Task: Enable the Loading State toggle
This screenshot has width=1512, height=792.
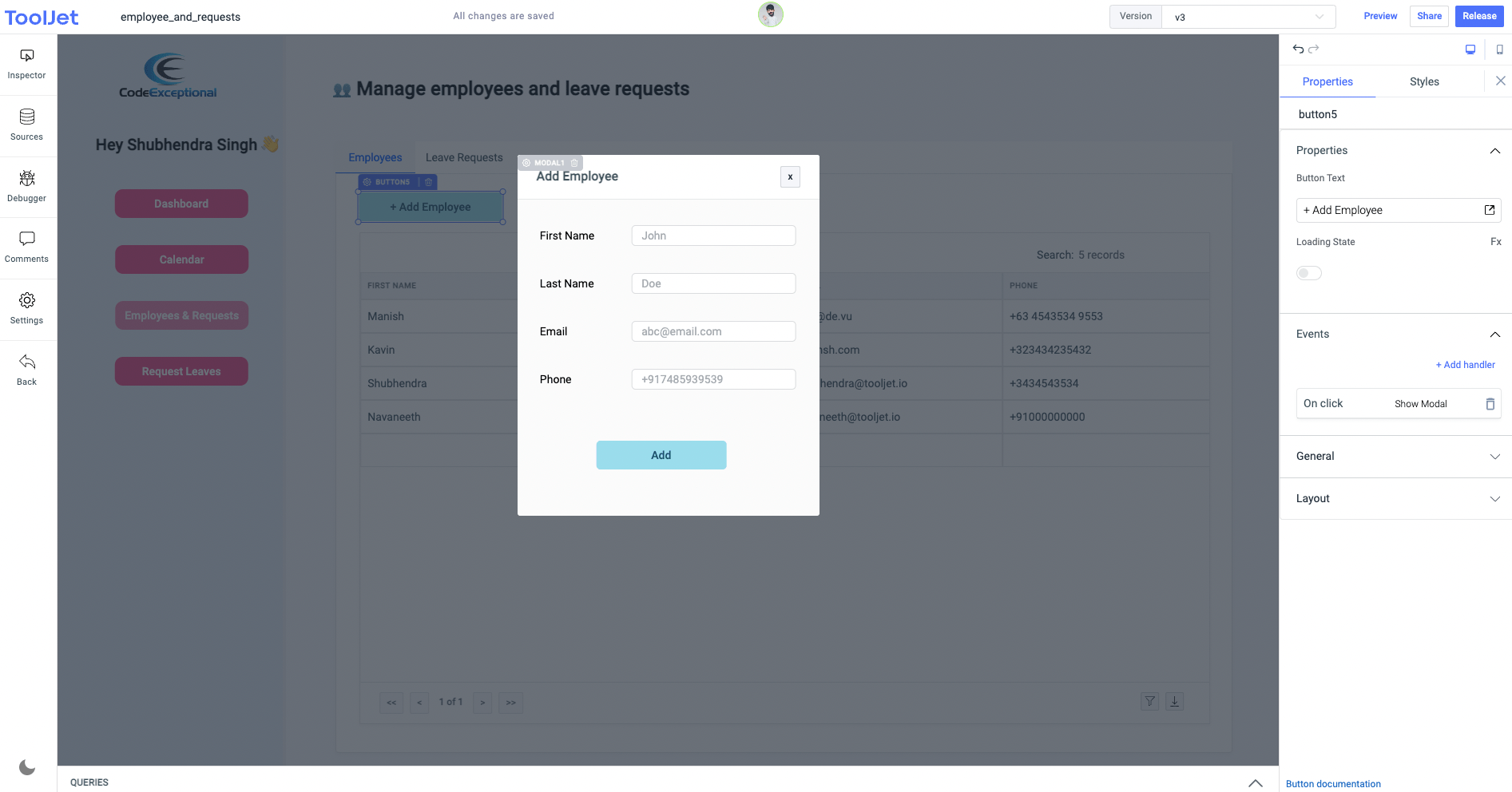Action: point(1308,272)
